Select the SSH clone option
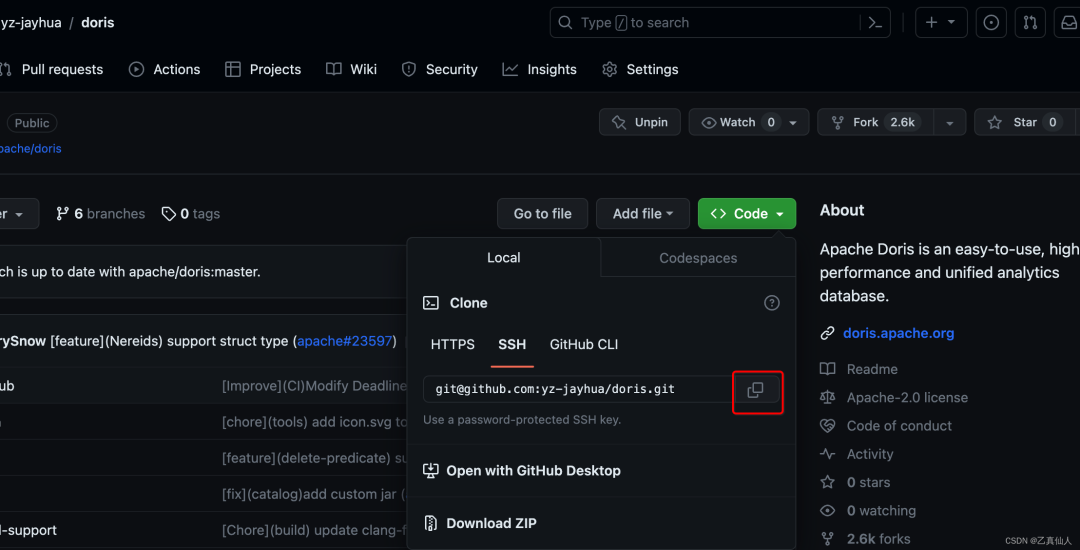The width and height of the screenshot is (1080, 550). pyautogui.click(x=512, y=344)
